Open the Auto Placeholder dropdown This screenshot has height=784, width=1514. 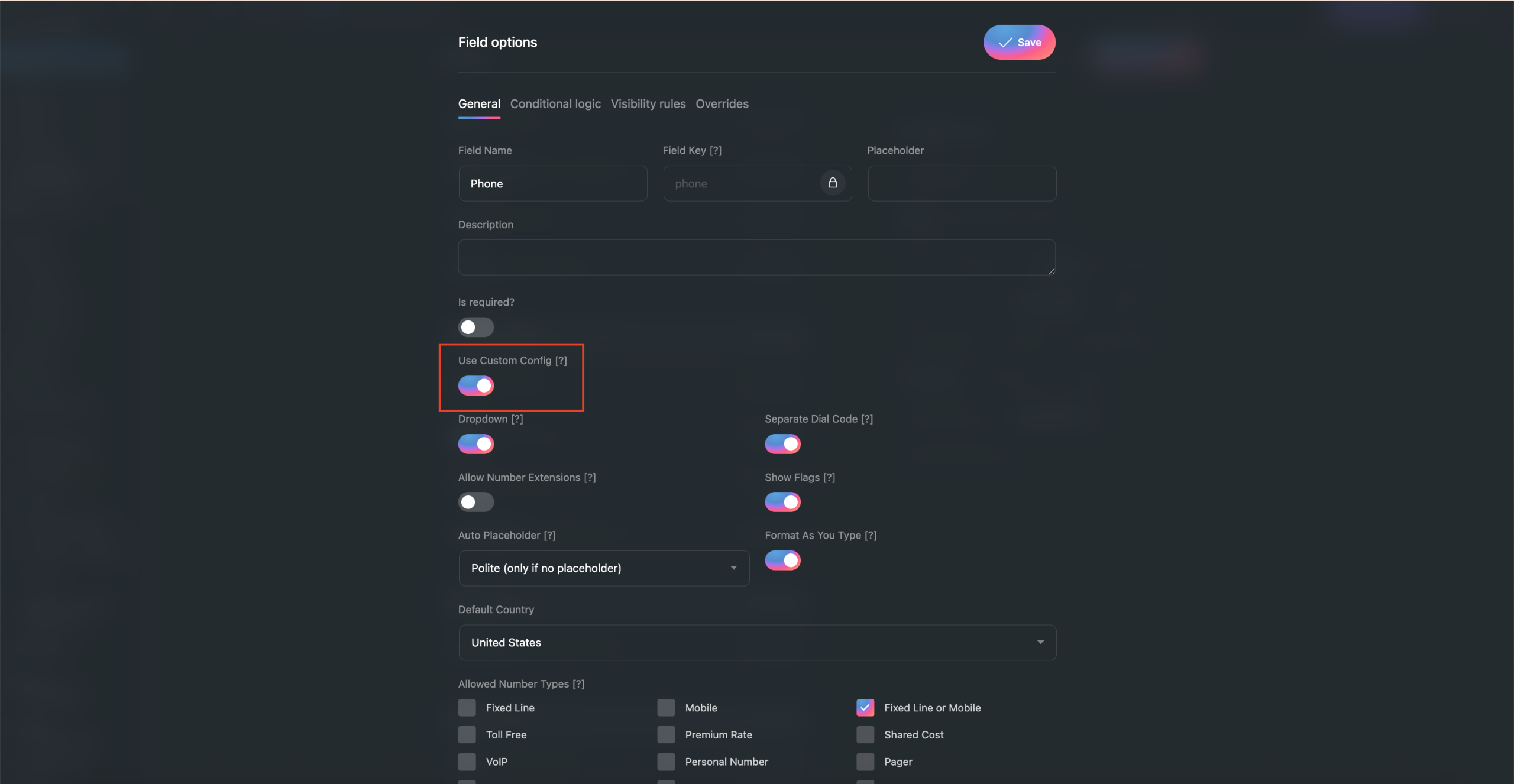(x=604, y=568)
